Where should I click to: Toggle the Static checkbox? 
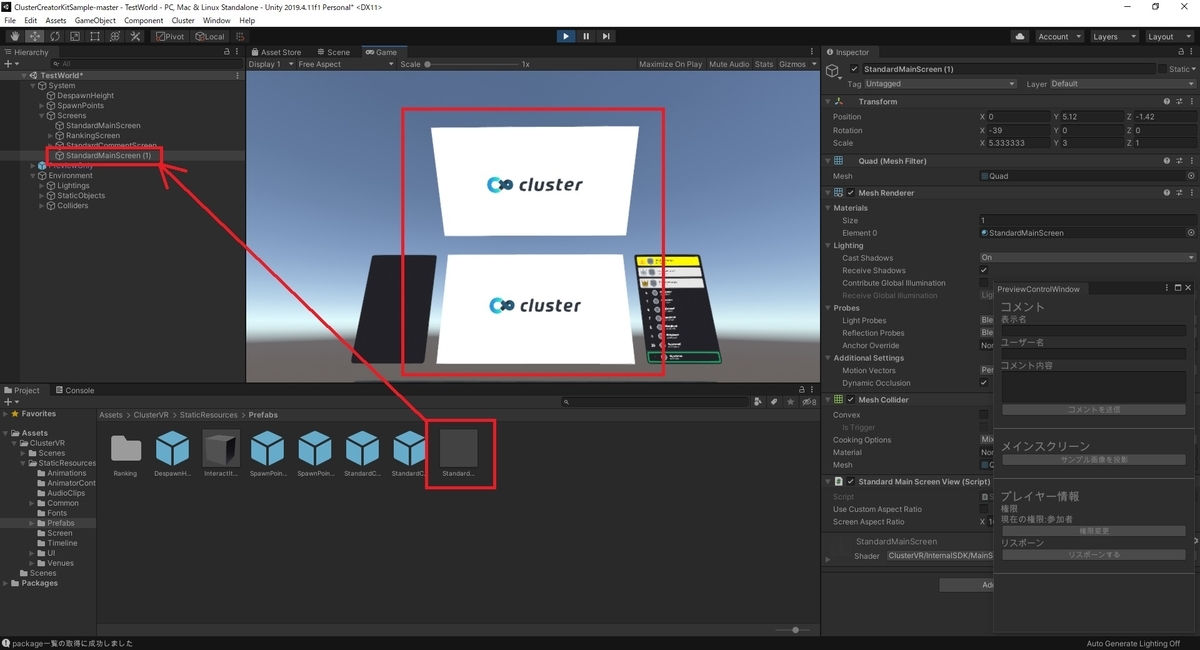(1162, 69)
